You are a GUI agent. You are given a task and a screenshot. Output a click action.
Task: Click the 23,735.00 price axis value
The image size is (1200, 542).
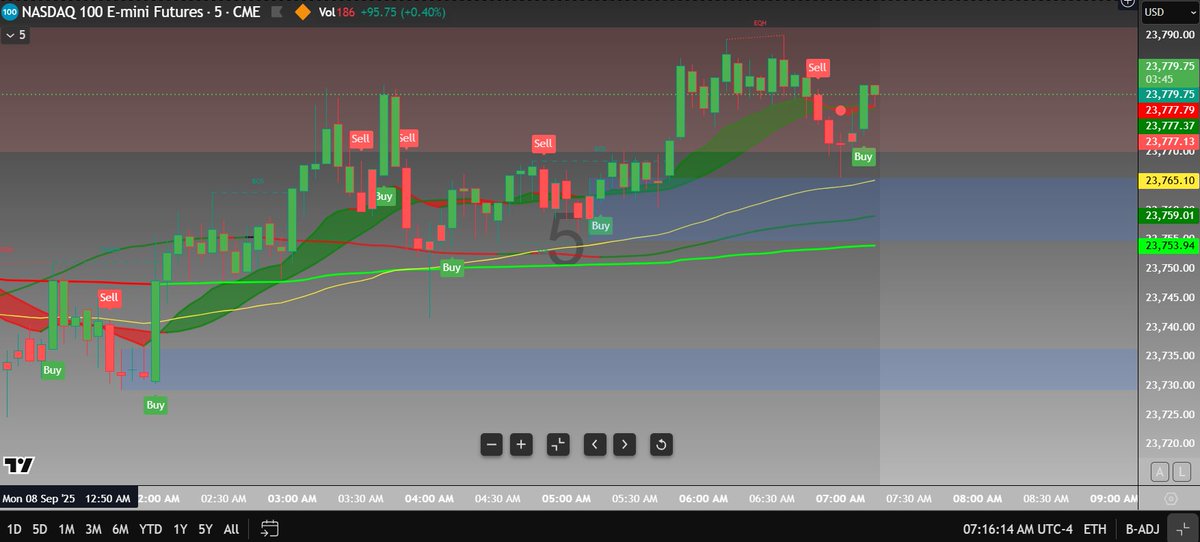[x=1168, y=356]
